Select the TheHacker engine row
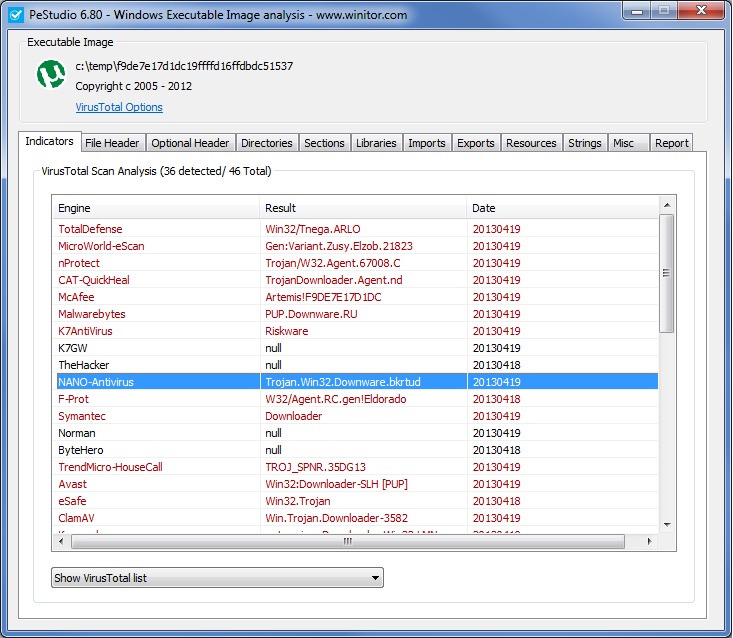The height and width of the screenshot is (638, 733). (355, 365)
